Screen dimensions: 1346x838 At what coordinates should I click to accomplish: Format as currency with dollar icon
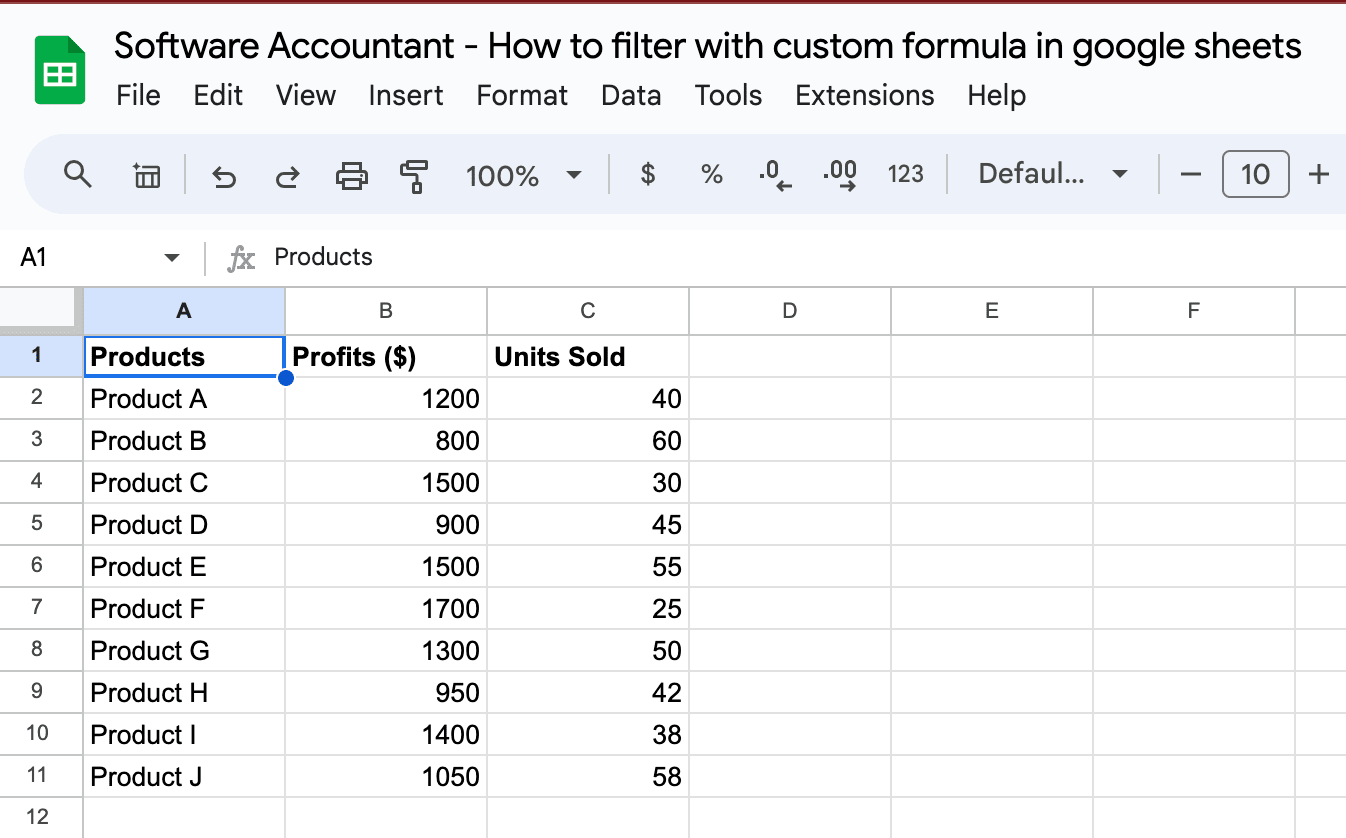pyautogui.click(x=648, y=175)
